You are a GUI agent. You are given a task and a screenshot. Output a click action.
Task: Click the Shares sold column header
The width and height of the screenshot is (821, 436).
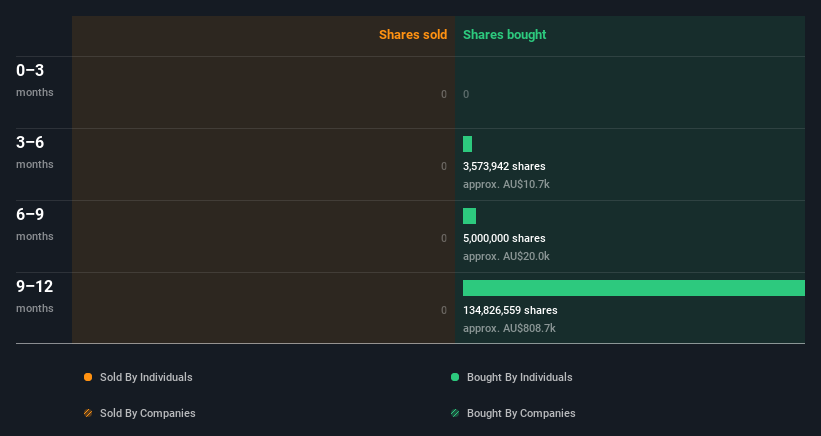[413, 35]
